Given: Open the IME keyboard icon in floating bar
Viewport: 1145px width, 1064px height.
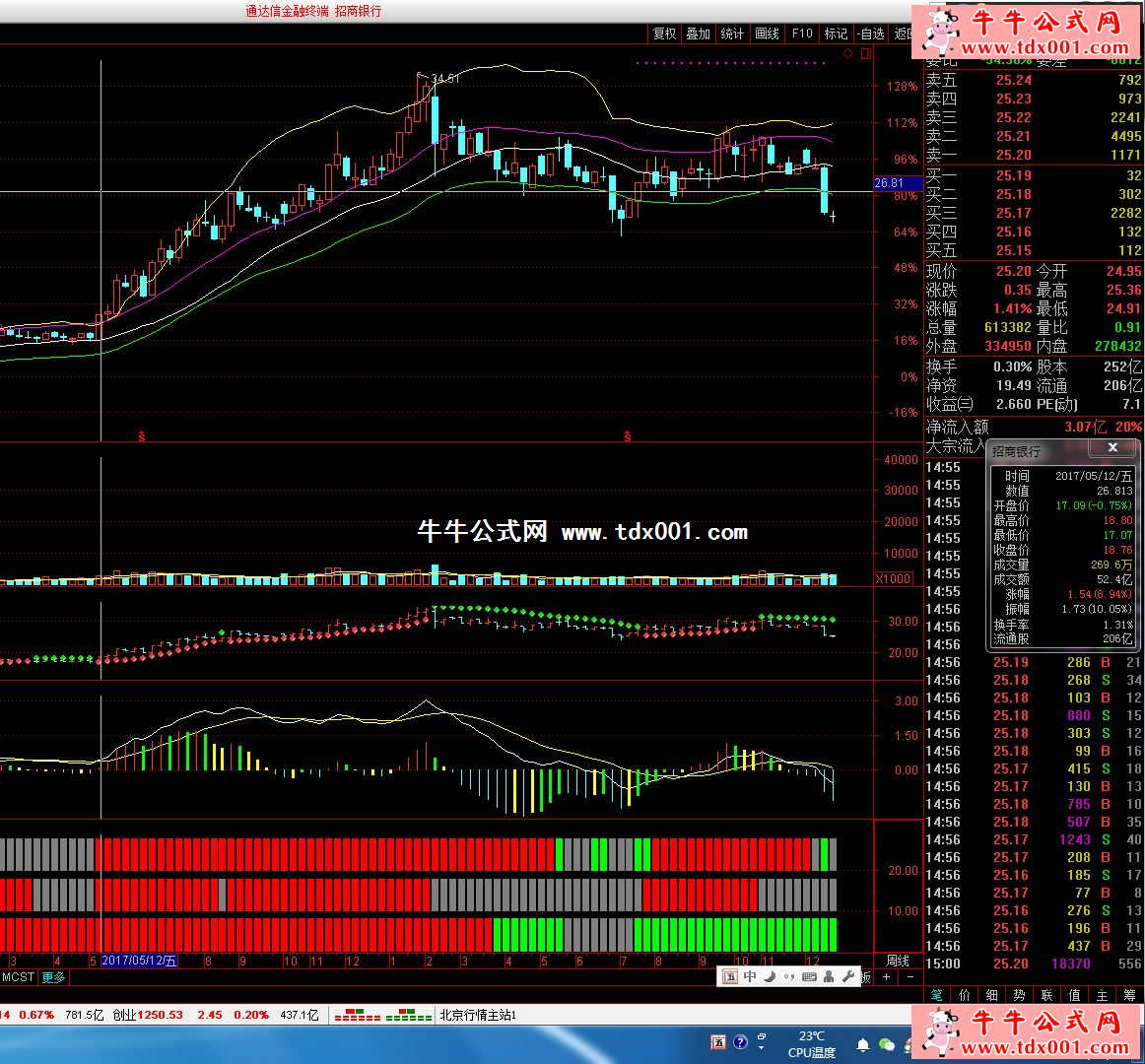Looking at the screenshot, I should (x=809, y=976).
